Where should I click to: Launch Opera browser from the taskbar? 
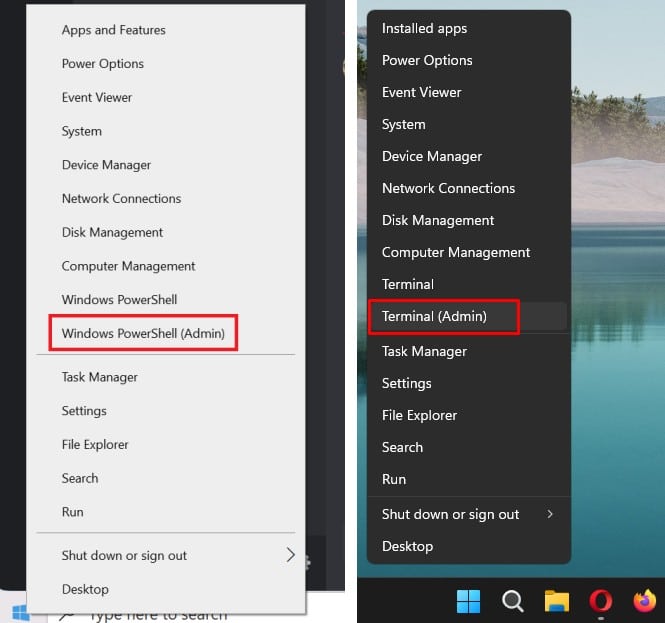coord(601,601)
